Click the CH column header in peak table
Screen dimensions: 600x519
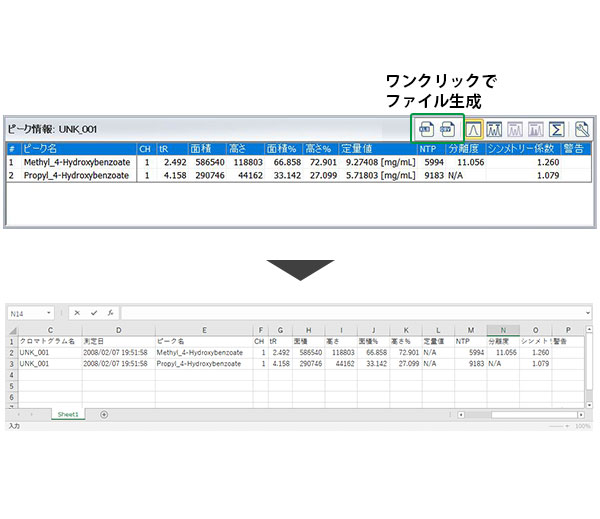pyautogui.click(x=145, y=149)
